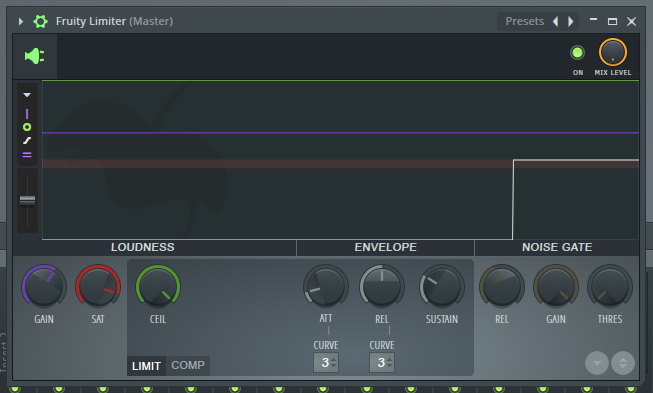The width and height of the screenshot is (653, 393).
Task: Click the Fruity Limiter (Master) title text
Action: (x=115, y=21)
